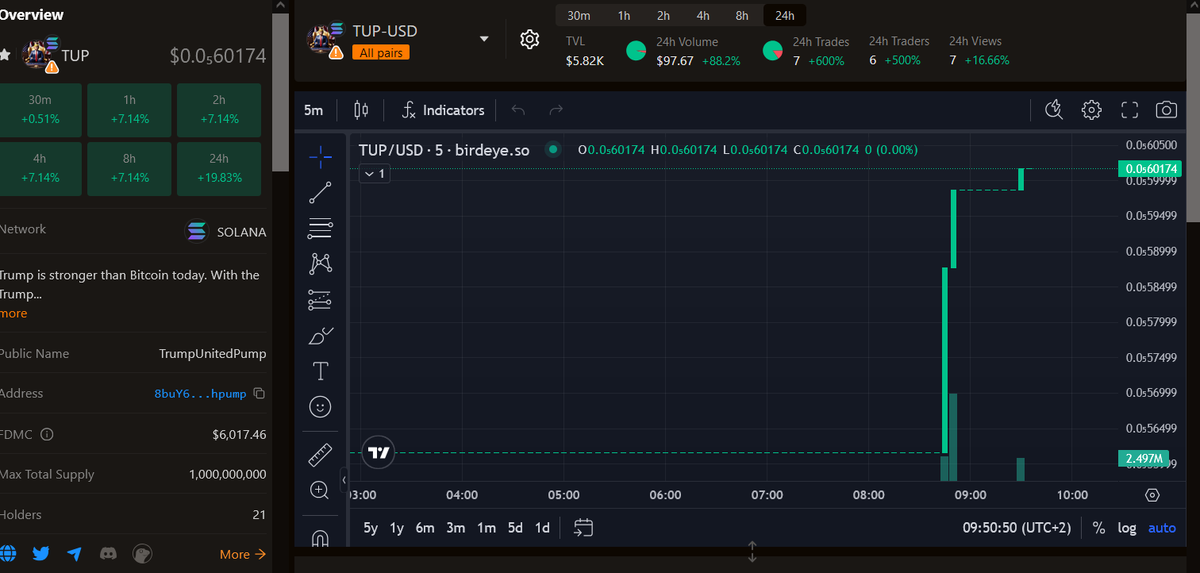
Task: Toggle symbol status dot in chart legend
Action: [552, 150]
